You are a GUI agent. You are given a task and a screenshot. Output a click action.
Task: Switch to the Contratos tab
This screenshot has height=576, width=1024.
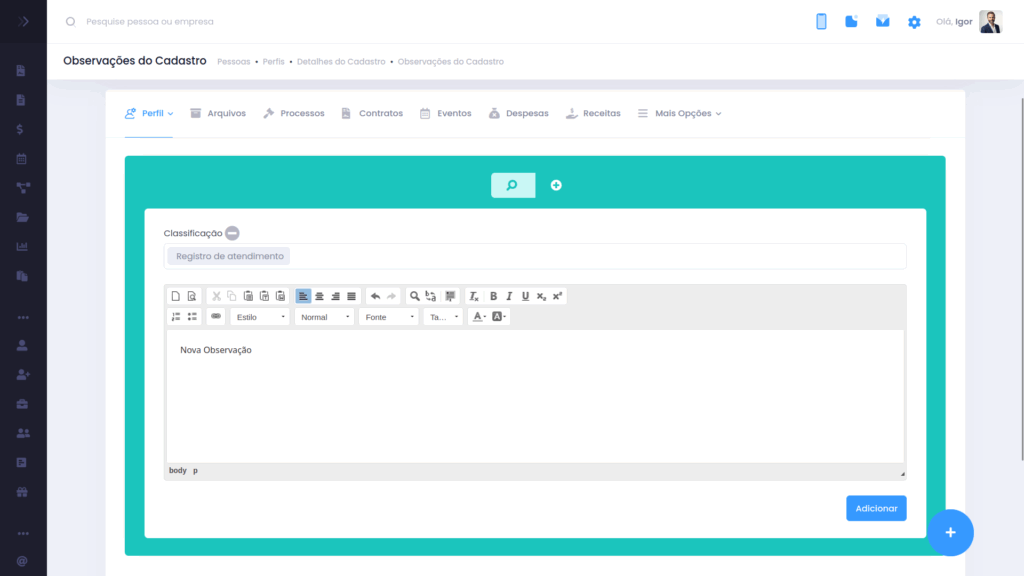pos(372,114)
